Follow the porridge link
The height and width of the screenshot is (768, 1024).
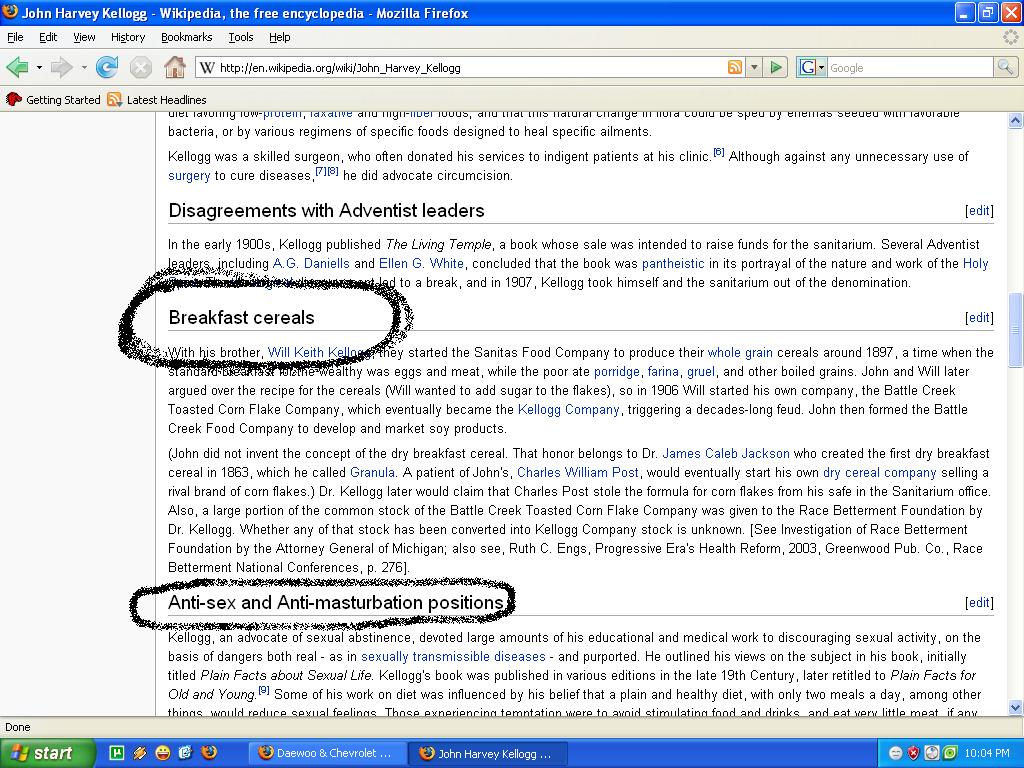[x=616, y=371]
